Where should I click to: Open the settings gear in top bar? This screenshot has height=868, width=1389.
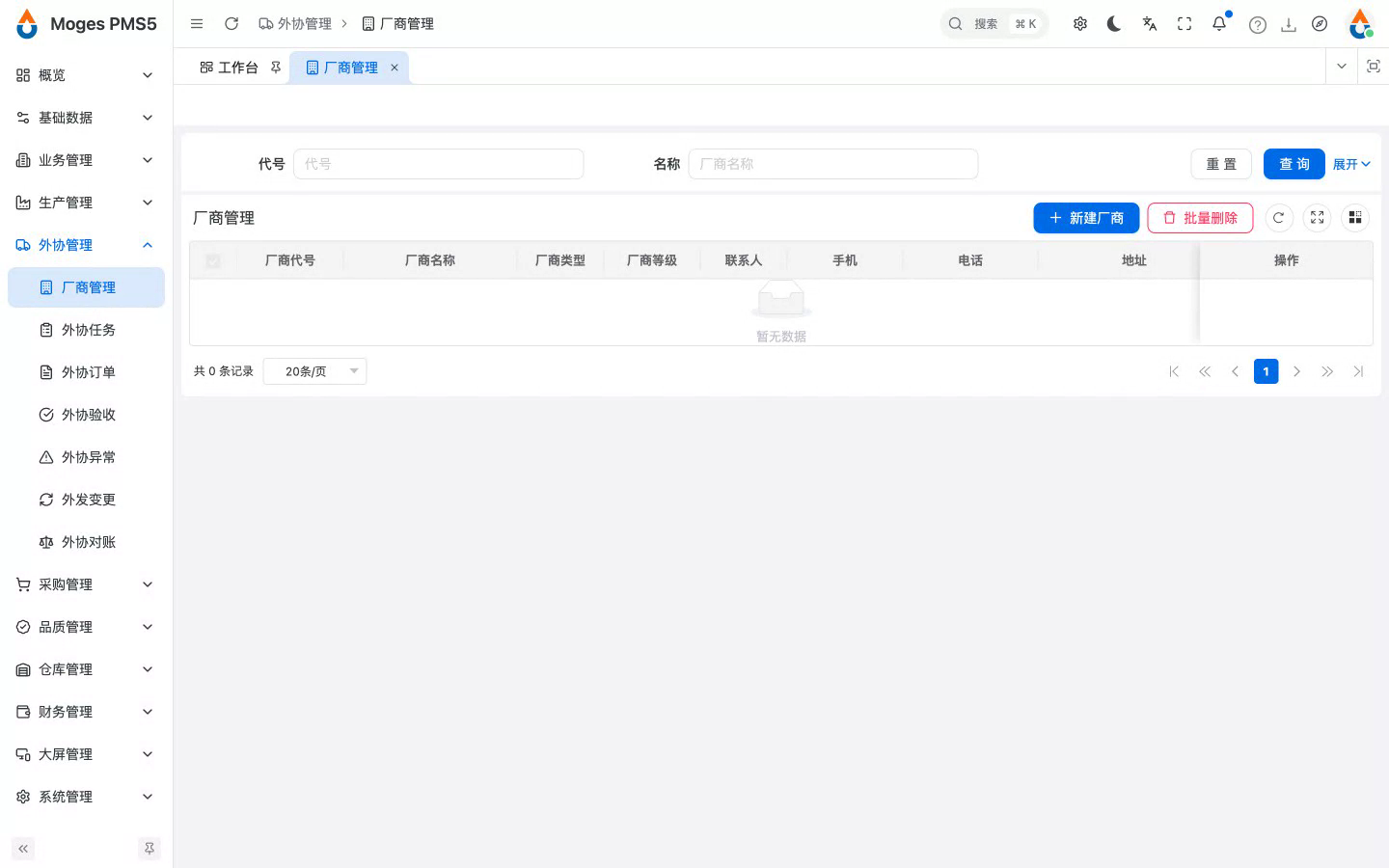[x=1080, y=24]
